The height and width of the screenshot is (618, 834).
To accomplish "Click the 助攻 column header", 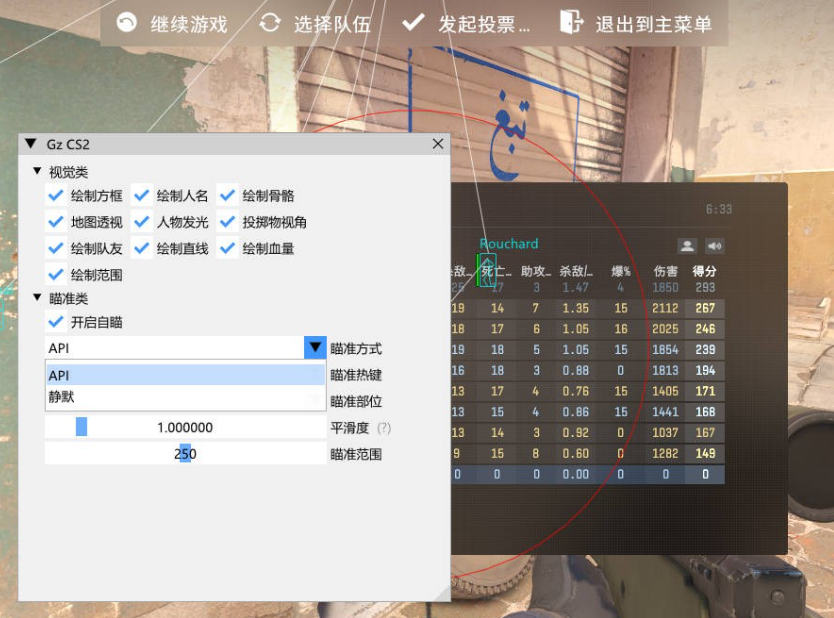I will click(536, 271).
